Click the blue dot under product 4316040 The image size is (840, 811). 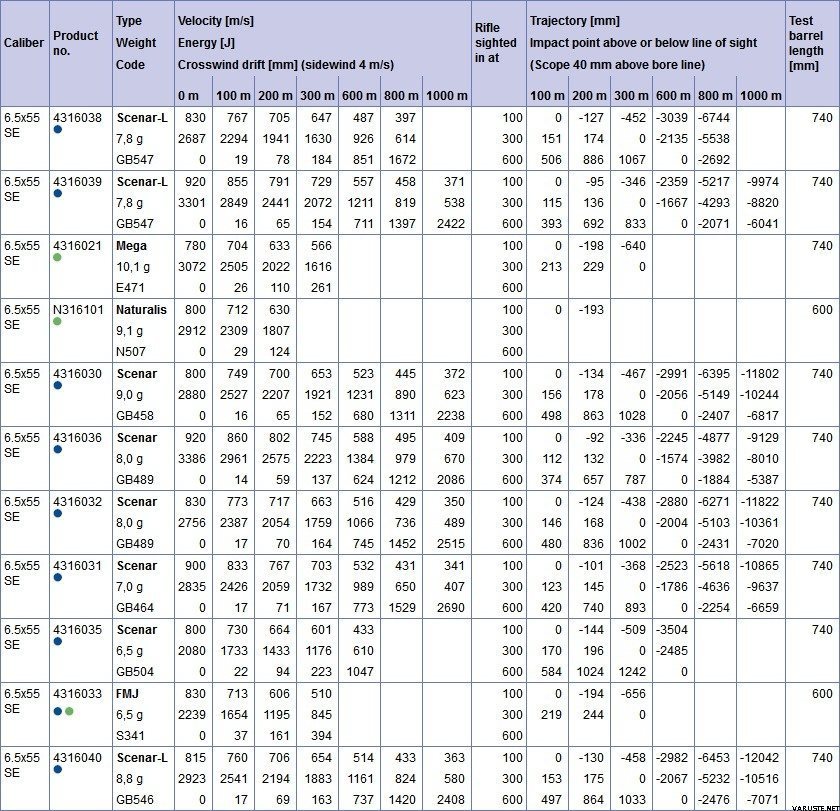coord(57,770)
